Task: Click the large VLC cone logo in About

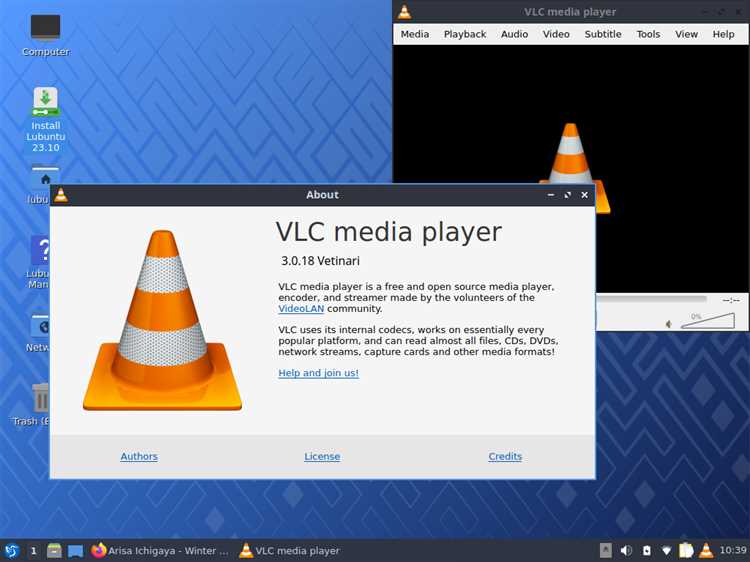Action: 162,320
